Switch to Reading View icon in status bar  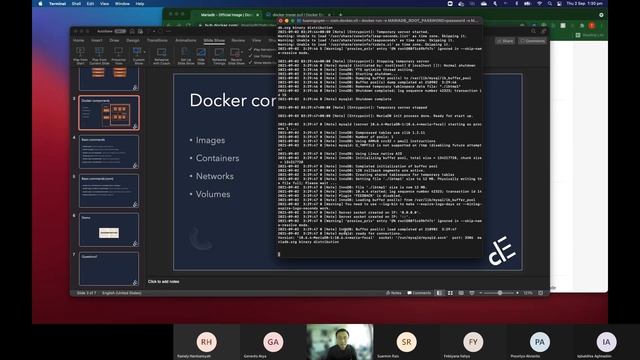461,293
